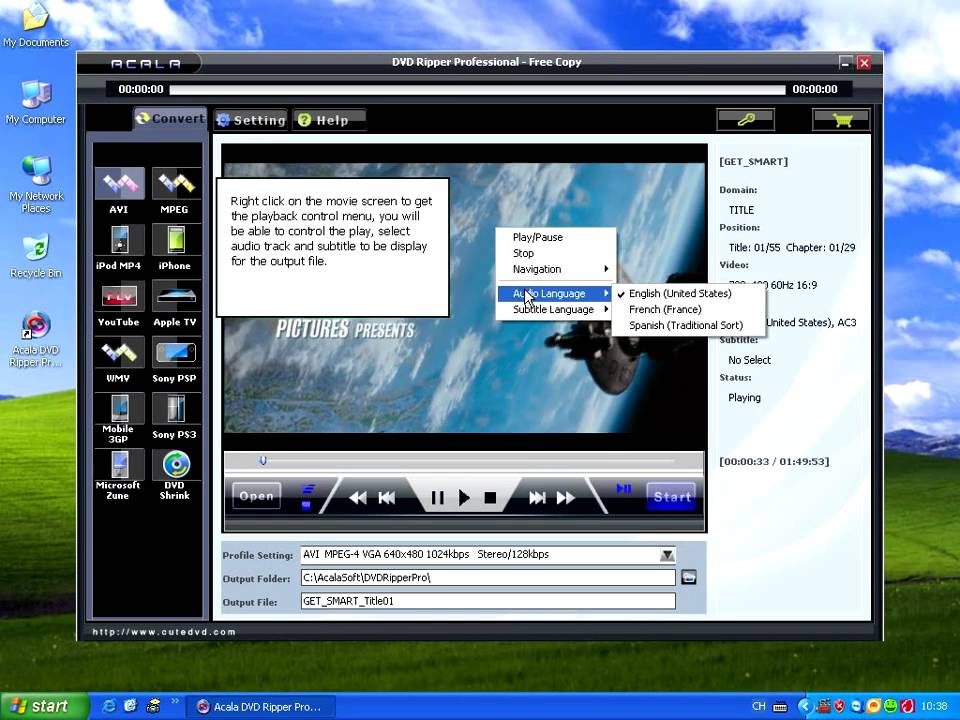Select the AVI output format icon
The image size is (960, 720).
coord(119,184)
